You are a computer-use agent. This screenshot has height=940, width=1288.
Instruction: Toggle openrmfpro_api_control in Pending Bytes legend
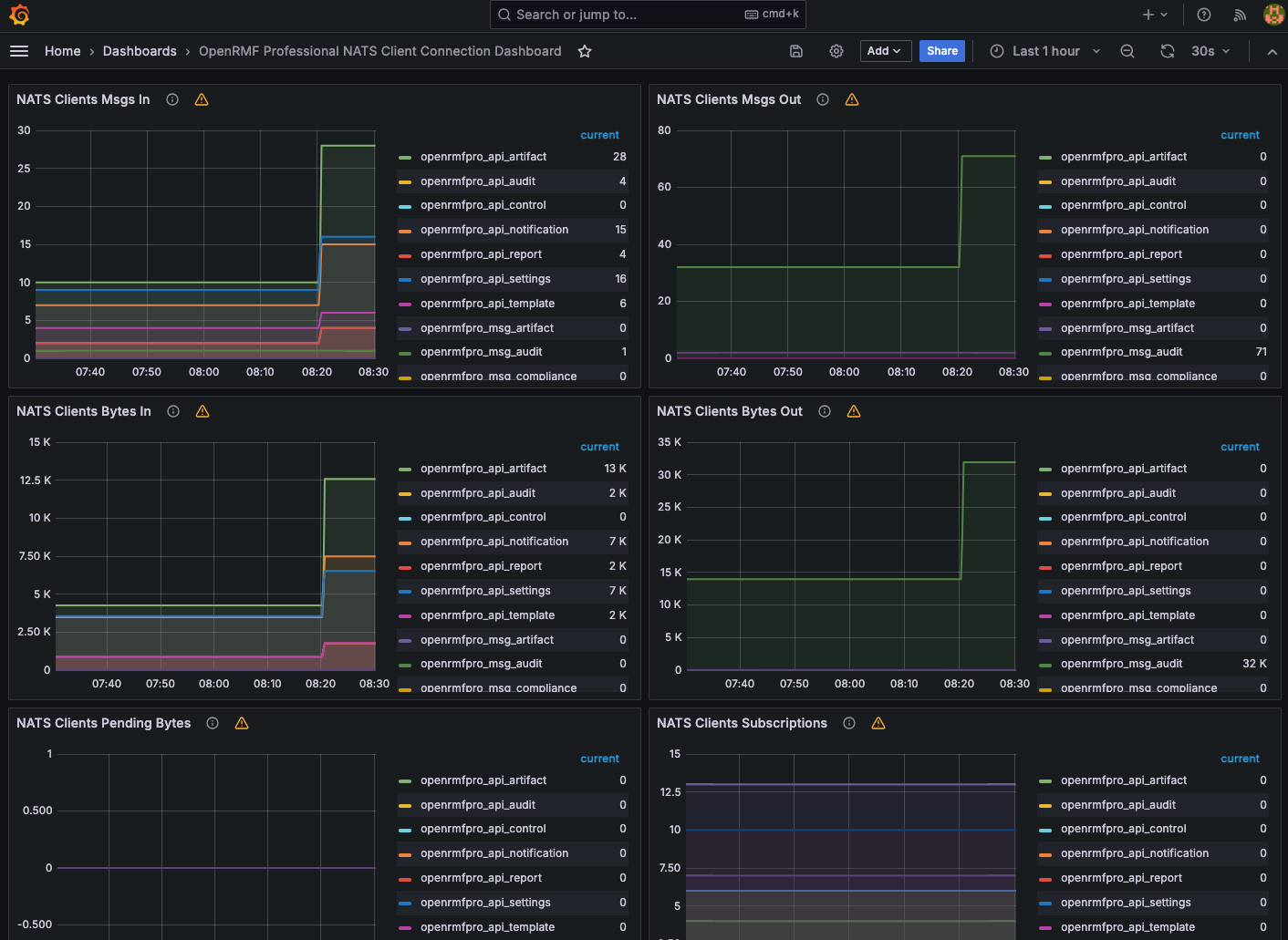483,829
